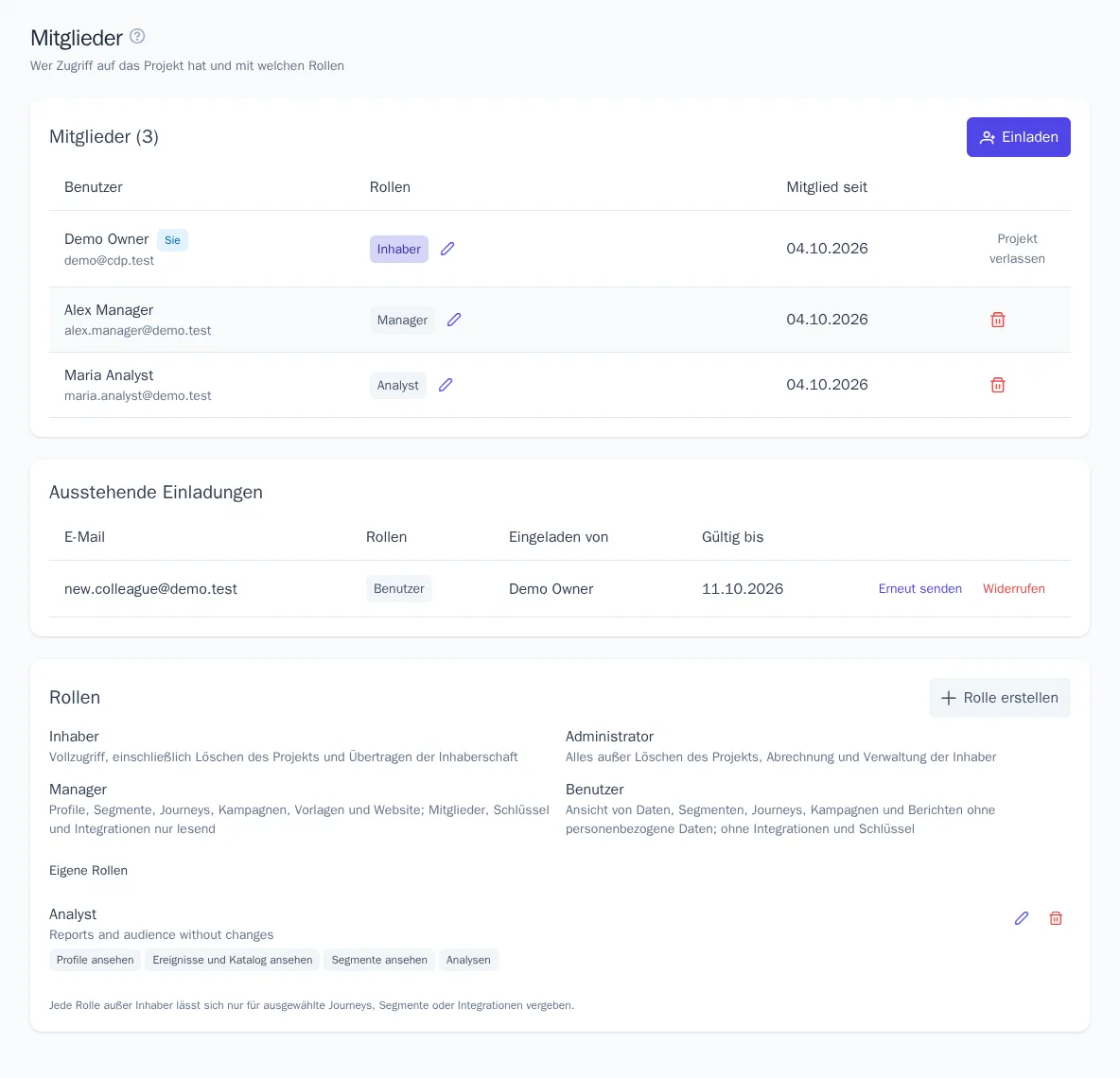Click the Segmente ansehen permission tag

[x=379, y=960]
